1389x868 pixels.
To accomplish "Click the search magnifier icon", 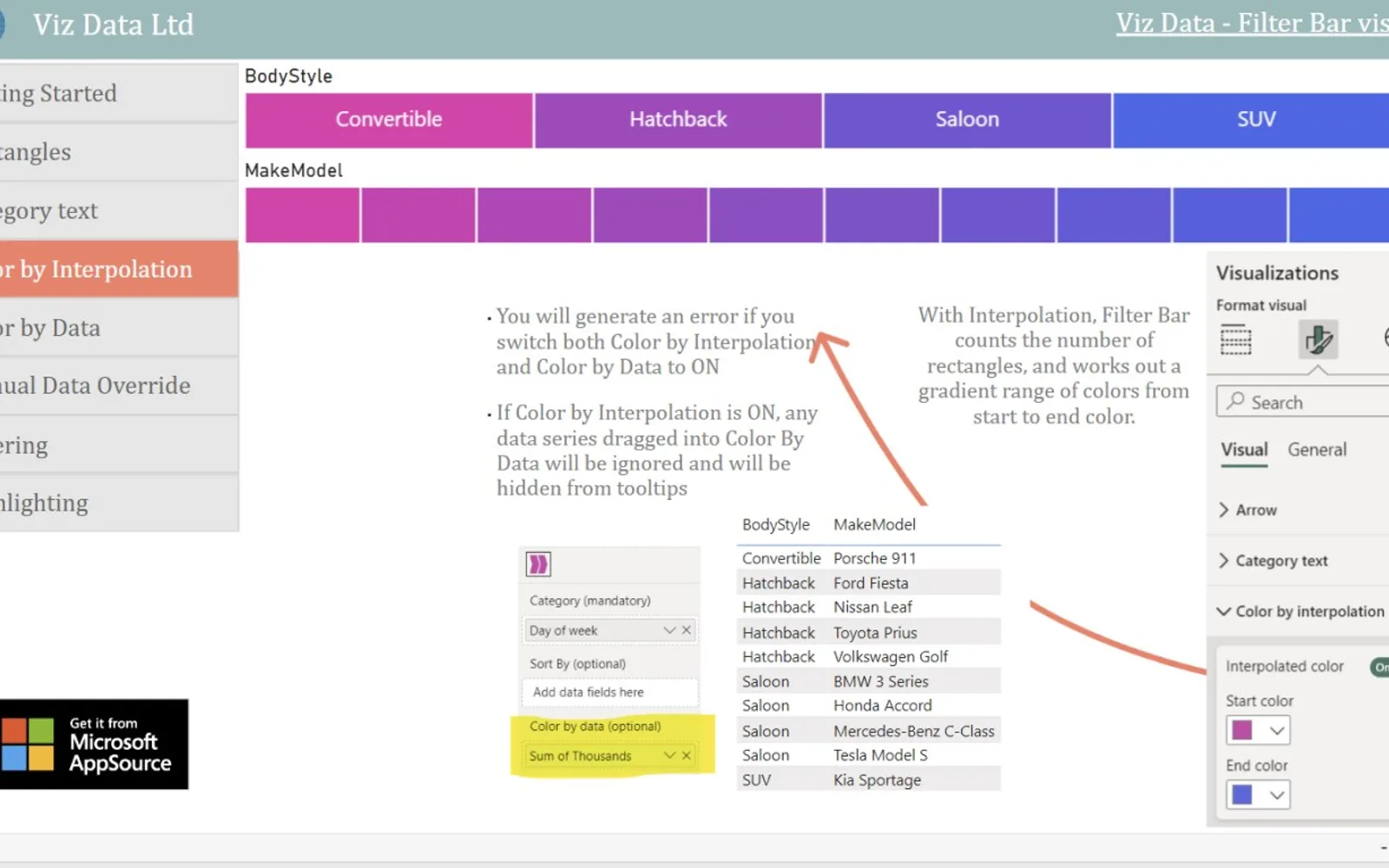I will point(1235,401).
